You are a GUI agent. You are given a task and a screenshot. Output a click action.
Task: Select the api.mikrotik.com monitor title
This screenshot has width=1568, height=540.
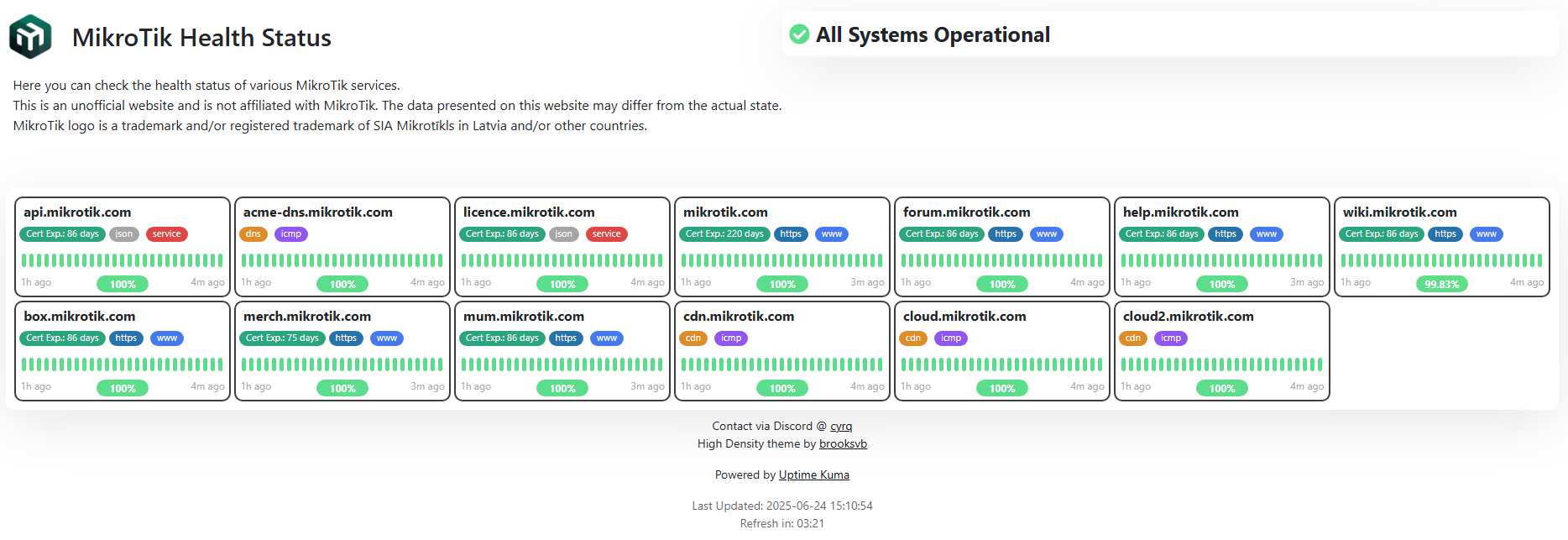[77, 212]
